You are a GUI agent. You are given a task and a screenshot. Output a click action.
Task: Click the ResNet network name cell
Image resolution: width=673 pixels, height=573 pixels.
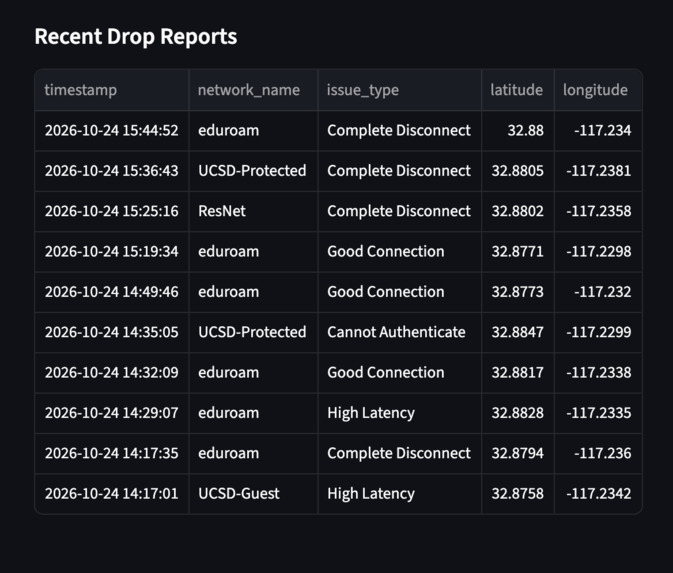(253, 211)
